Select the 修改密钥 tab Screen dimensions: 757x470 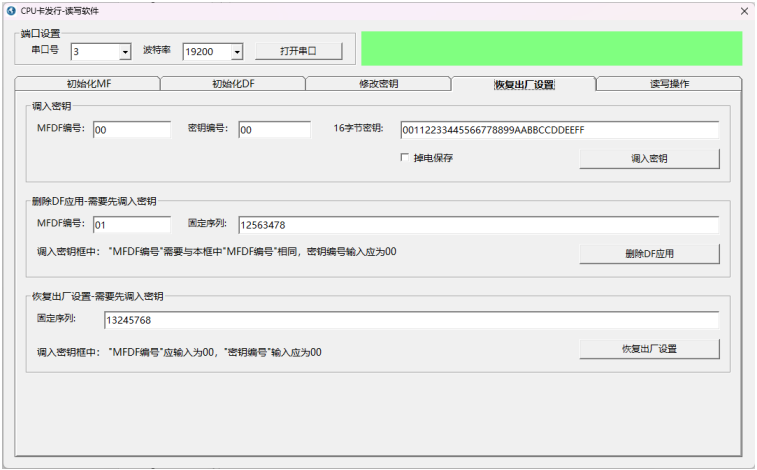(378, 84)
